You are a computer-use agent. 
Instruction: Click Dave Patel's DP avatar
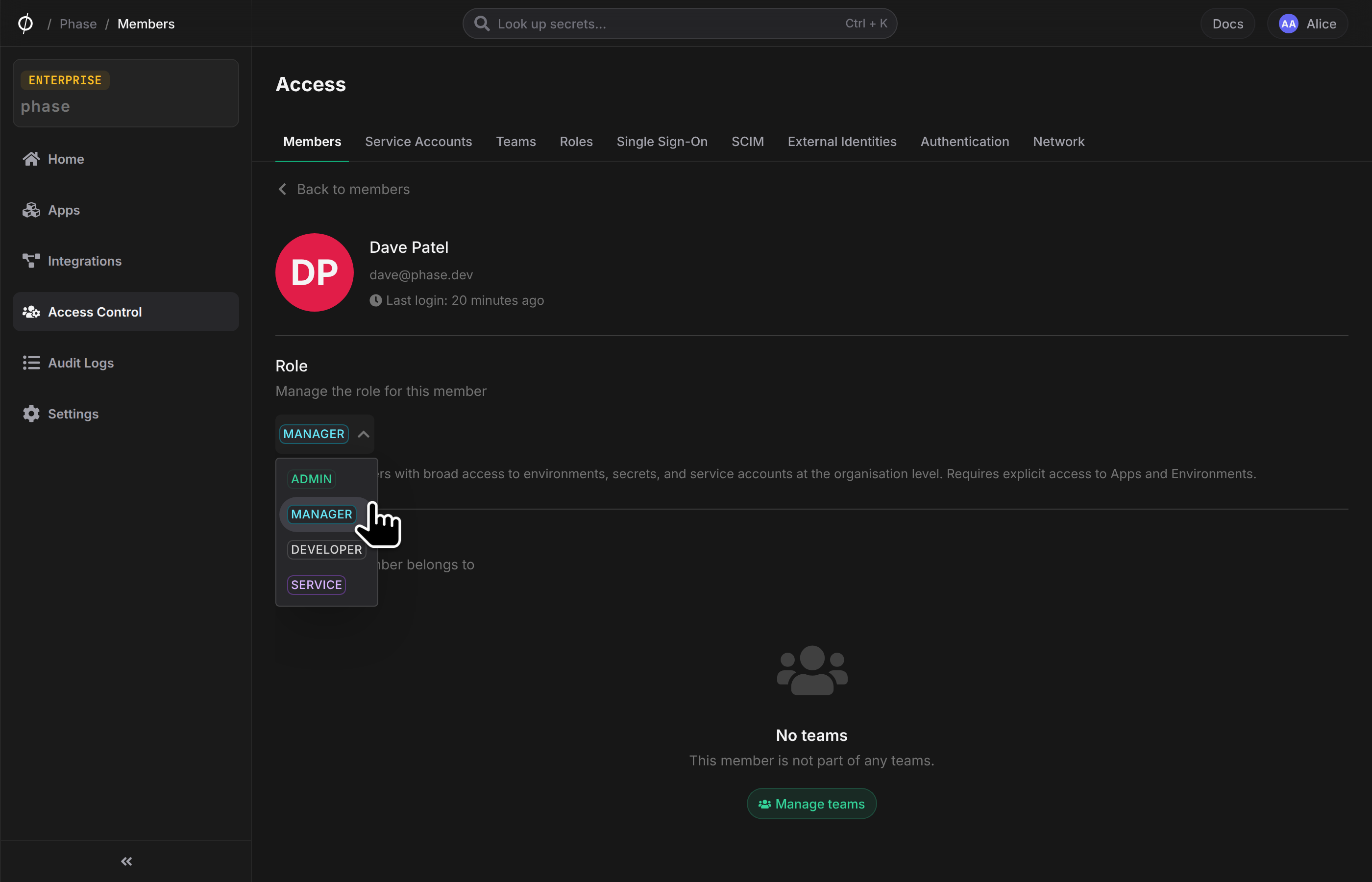(315, 272)
